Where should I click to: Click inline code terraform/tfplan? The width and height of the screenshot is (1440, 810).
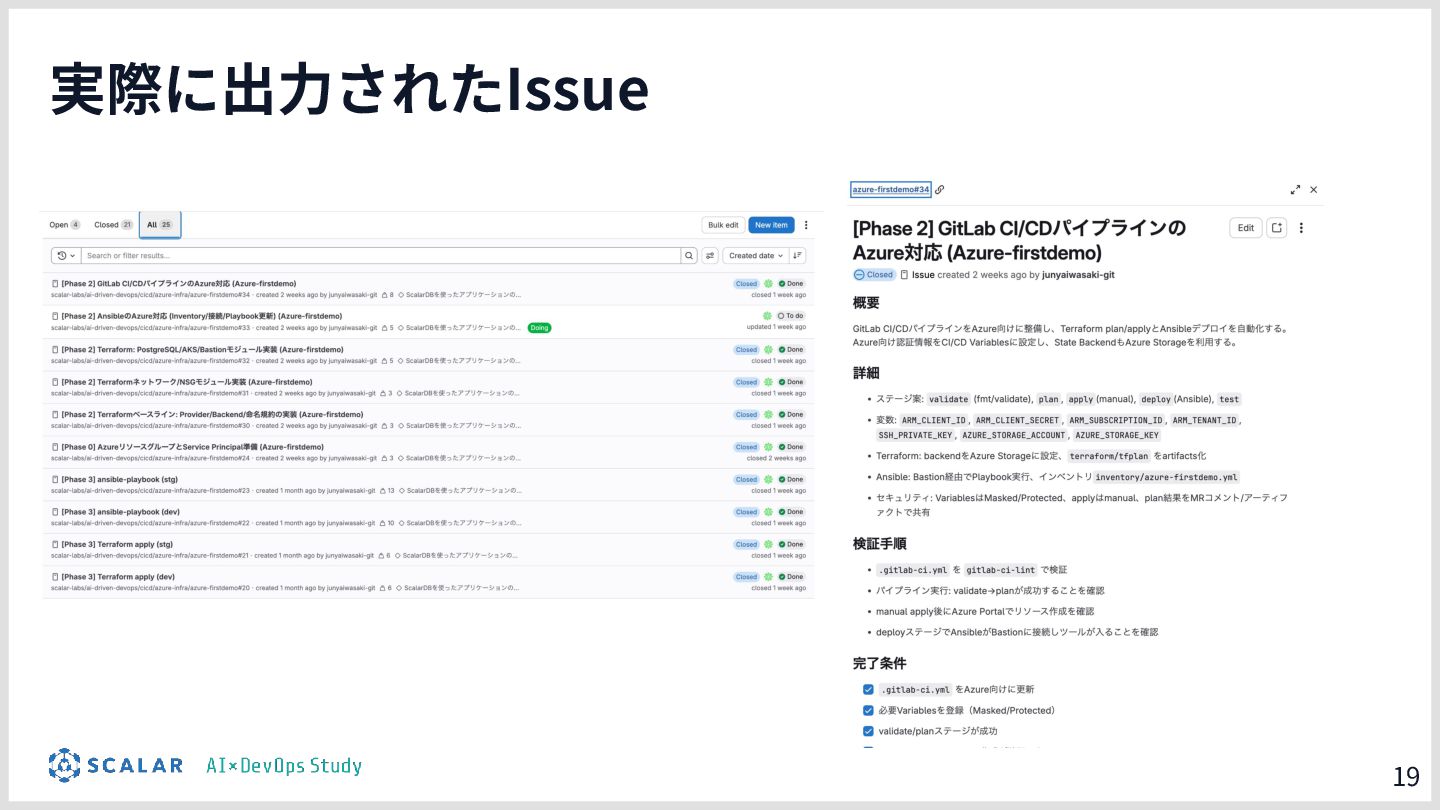[x=1109, y=456]
